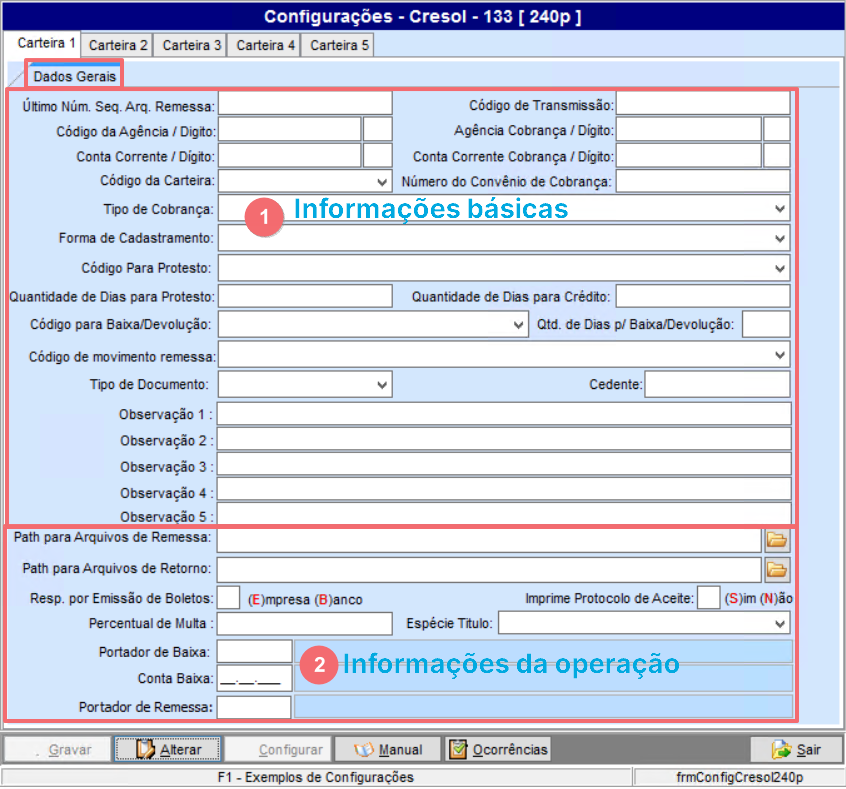Screen dimensions: 846x789
Task: Expand the Tipo de Documento dropdown
Action: click(x=382, y=385)
